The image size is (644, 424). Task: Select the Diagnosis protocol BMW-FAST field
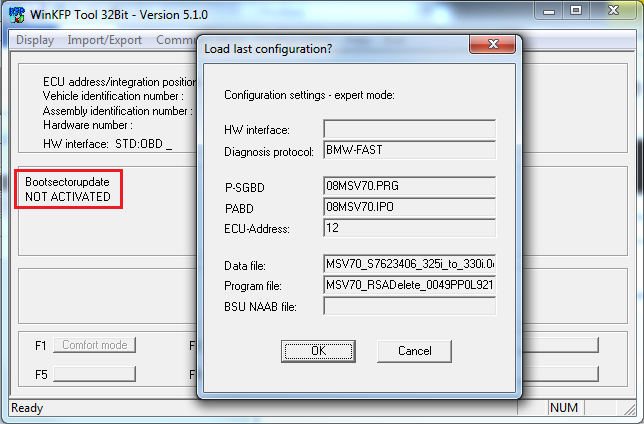[409, 151]
